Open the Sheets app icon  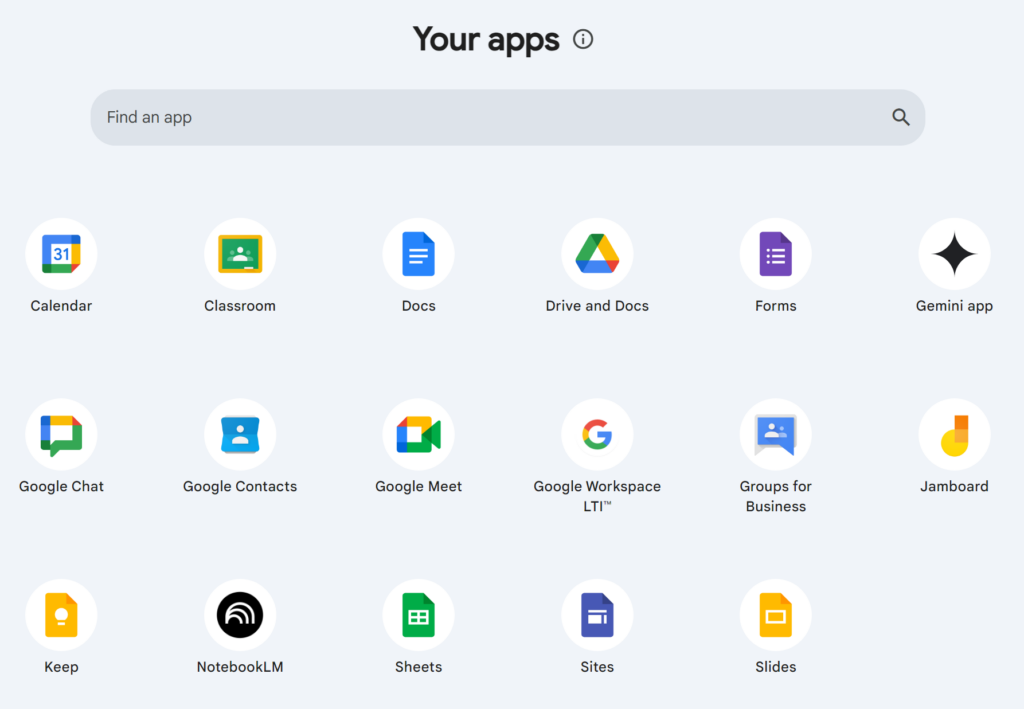tap(418, 615)
